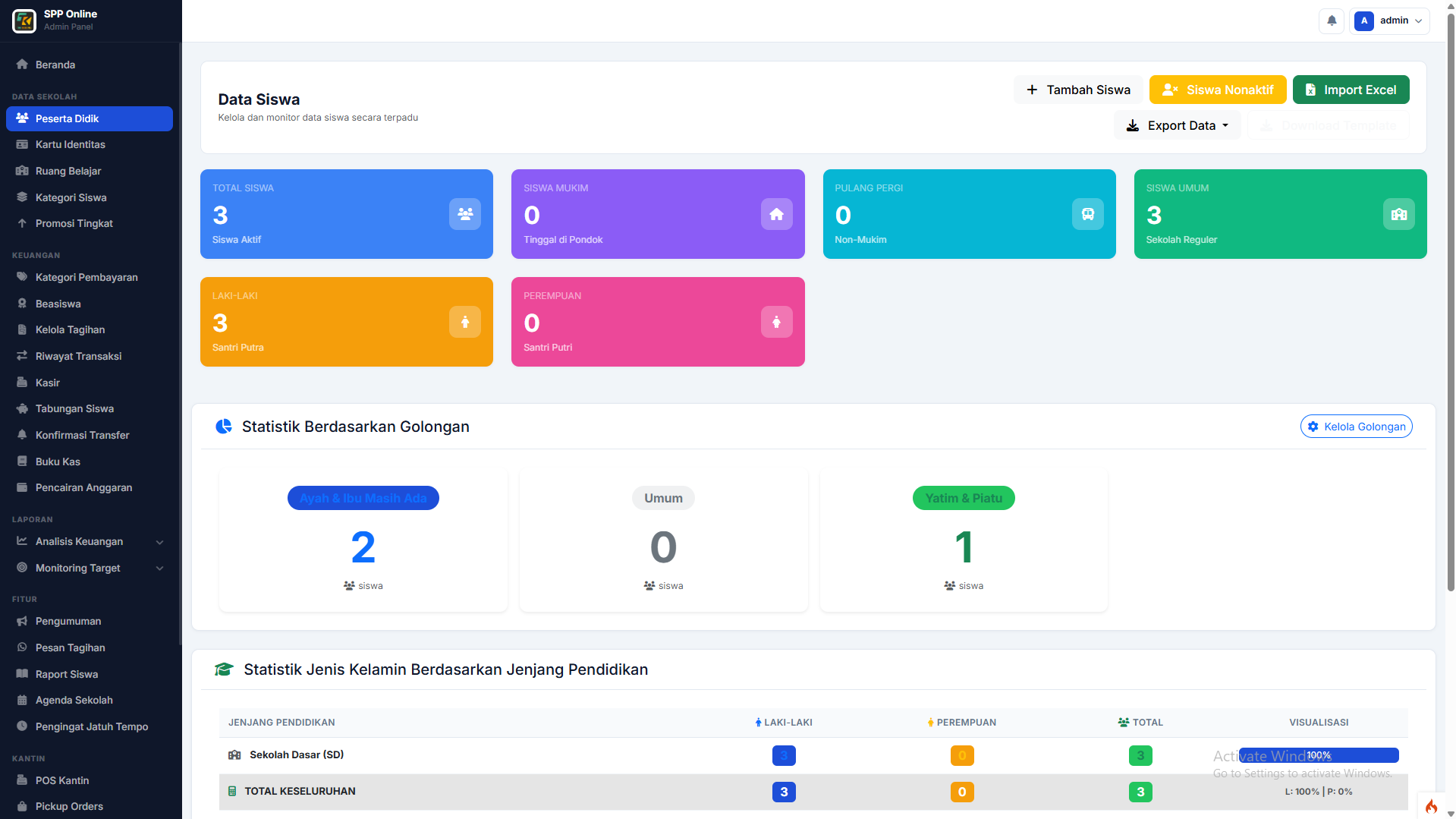This screenshot has height=819, width=1456.
Task: Go to Peserta Didik menu
Action: pos(90,118)
